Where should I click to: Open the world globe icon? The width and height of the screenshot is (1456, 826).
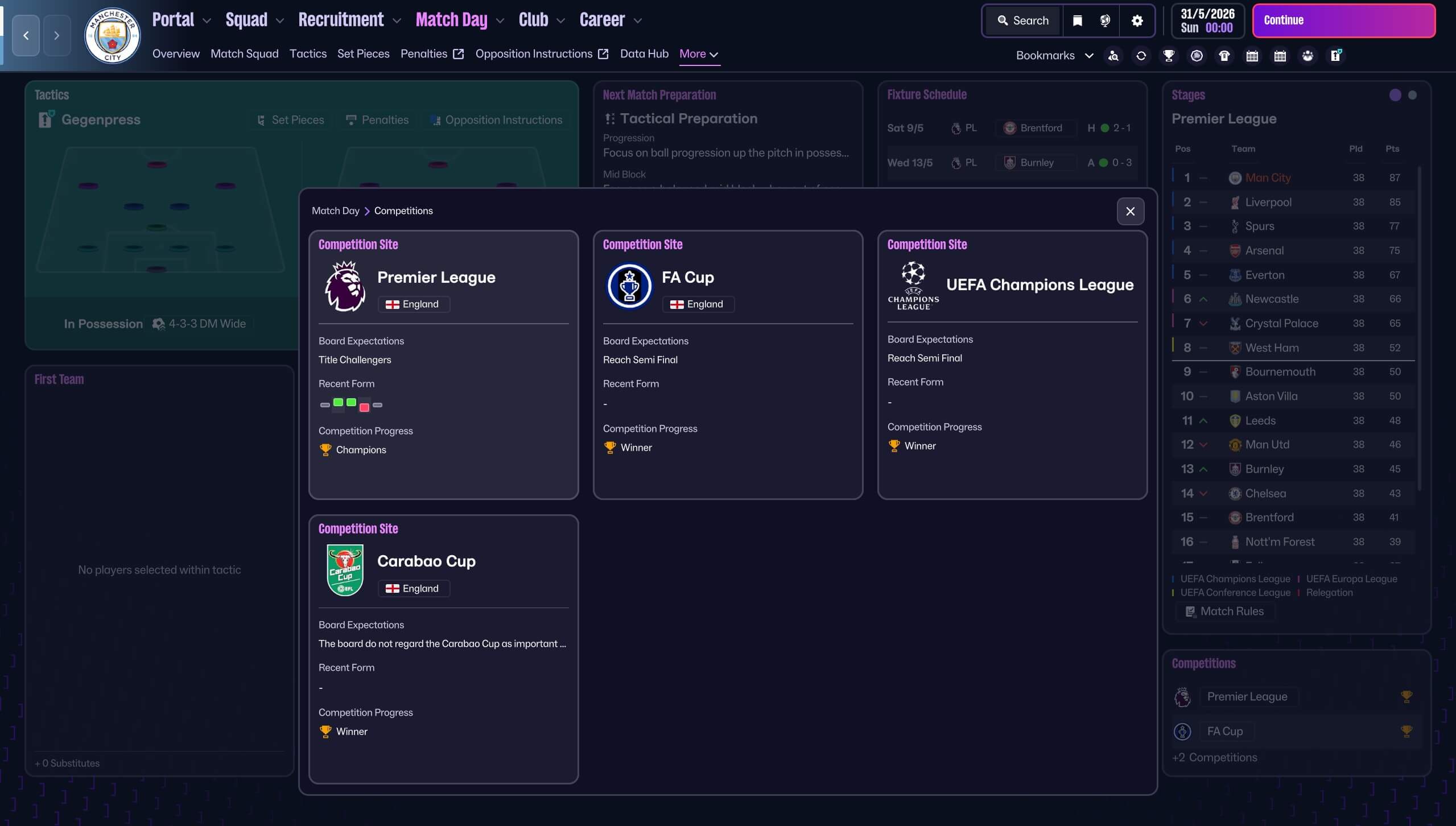click(x=1105, y=21)
